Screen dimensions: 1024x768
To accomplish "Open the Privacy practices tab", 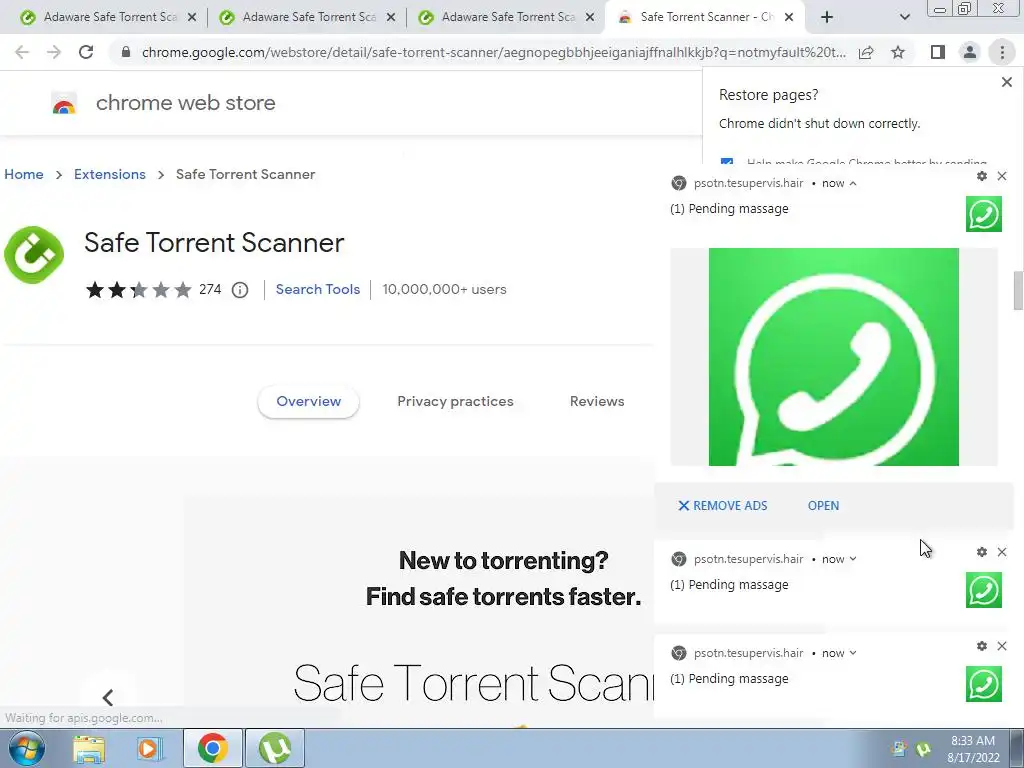I will pos(455,402).
